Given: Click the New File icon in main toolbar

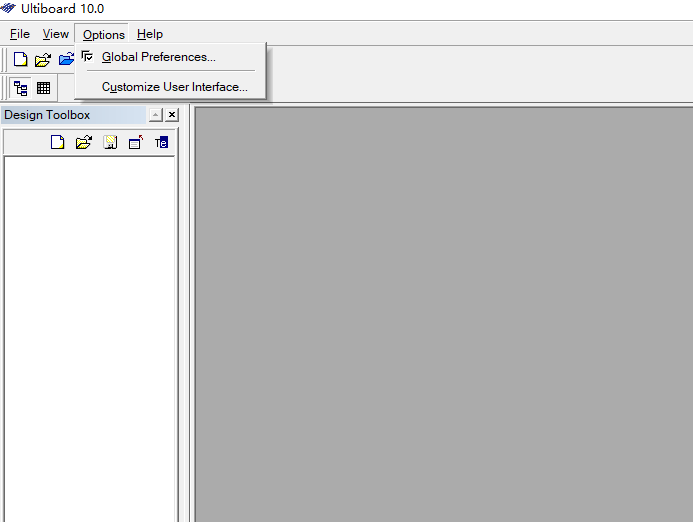Looking at the screenshot, I should pos(20,59).
